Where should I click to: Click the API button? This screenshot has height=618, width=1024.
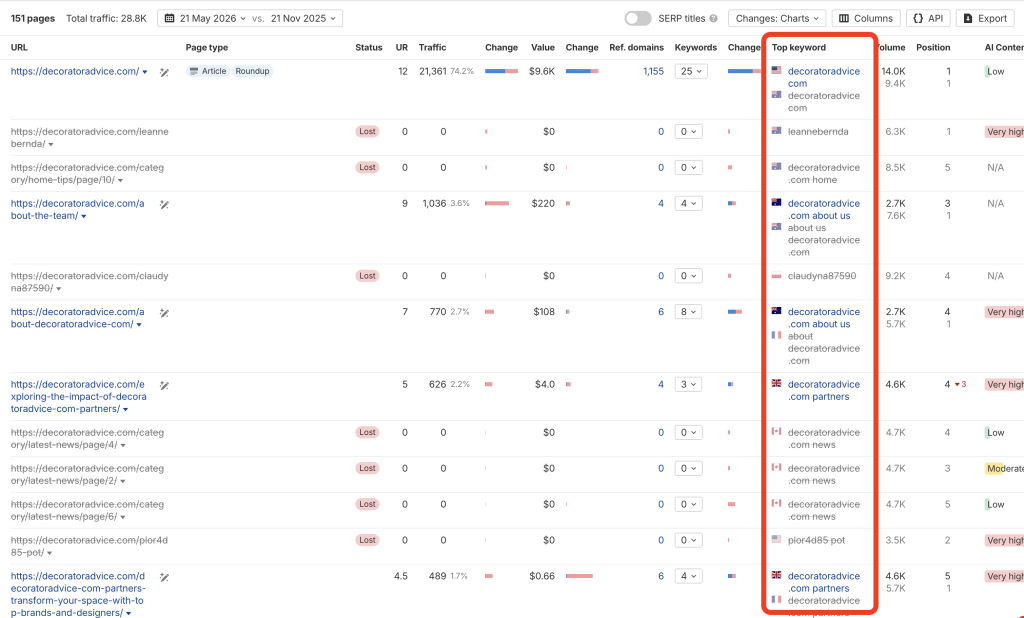click(x=928, y=18)
